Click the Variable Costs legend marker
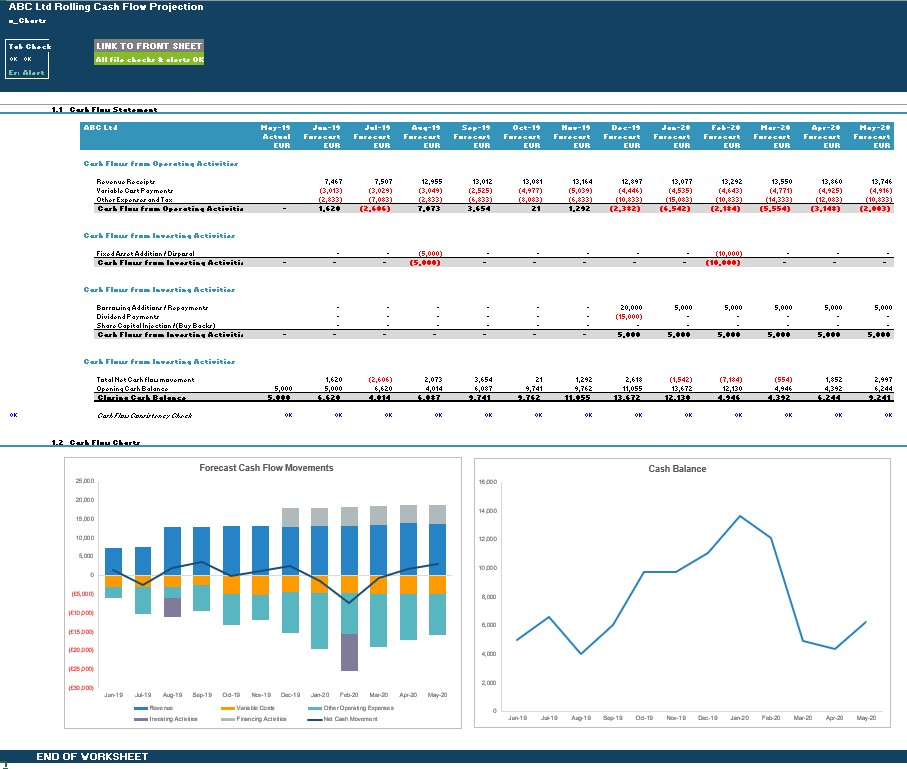The height and width of the screenshot is (769, 907). pyautogui.click(x=228, y=707)
